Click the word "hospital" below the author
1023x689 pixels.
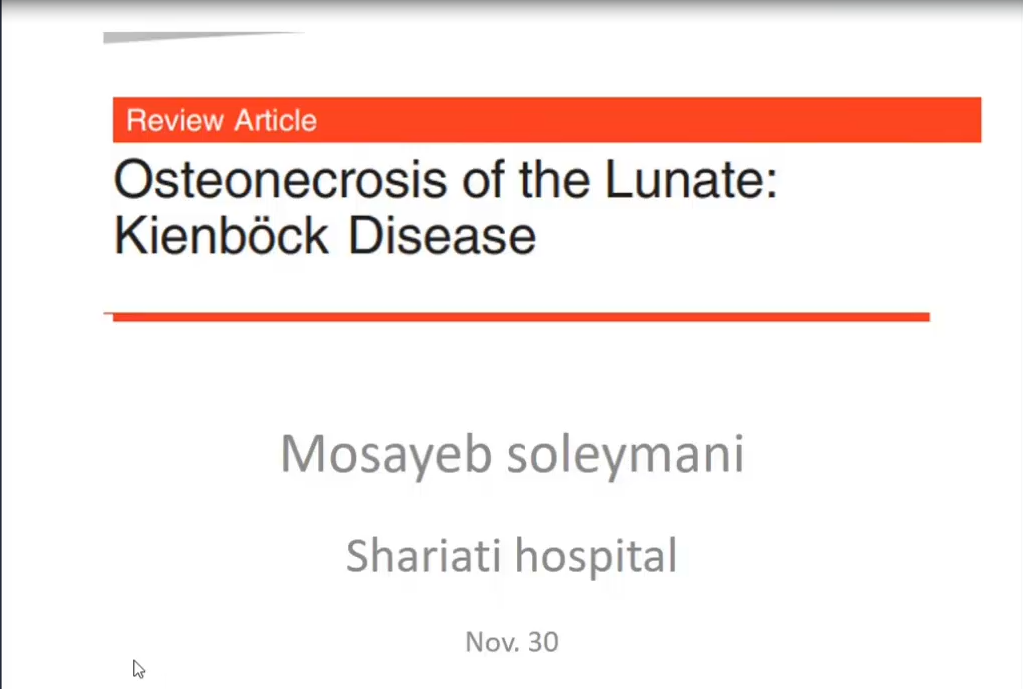[596, 557]
